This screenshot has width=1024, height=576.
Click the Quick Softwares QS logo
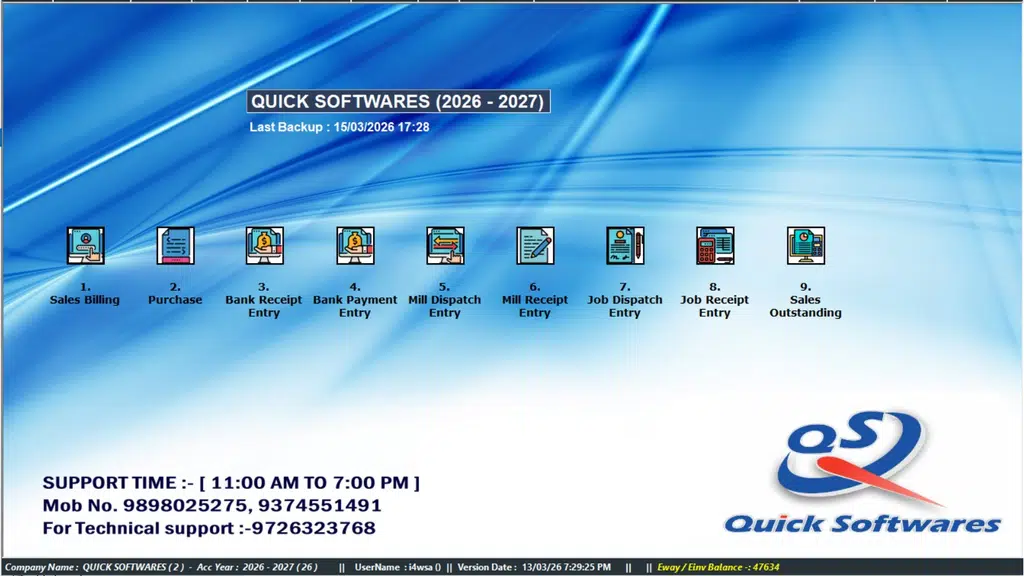(x=862, y=472)
